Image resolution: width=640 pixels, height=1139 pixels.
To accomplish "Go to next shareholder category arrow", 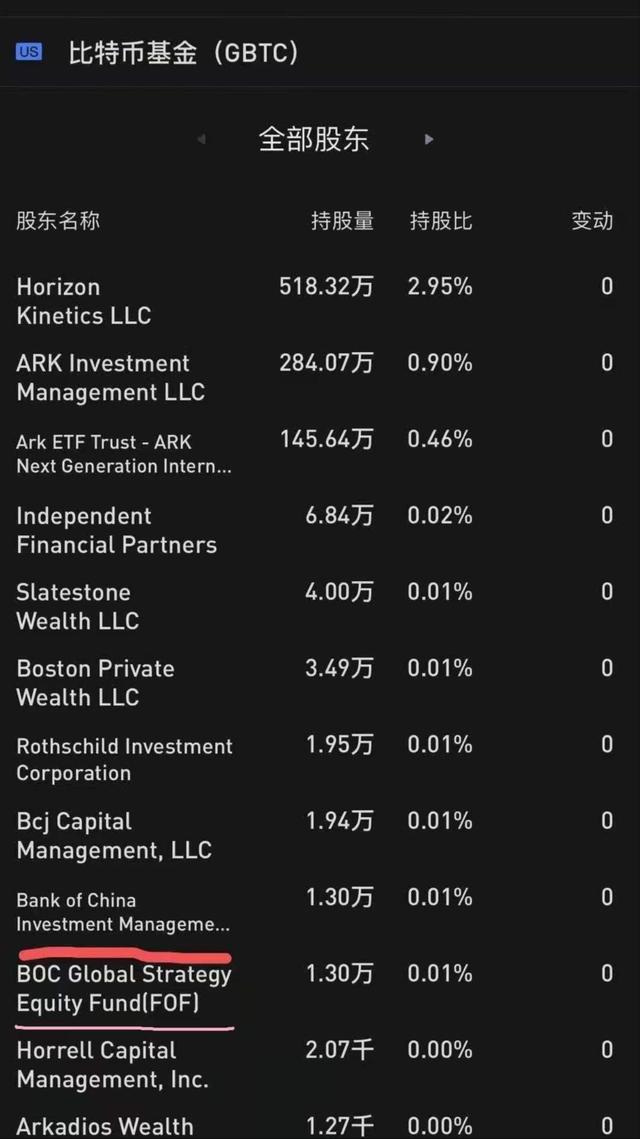I will 429,139.
